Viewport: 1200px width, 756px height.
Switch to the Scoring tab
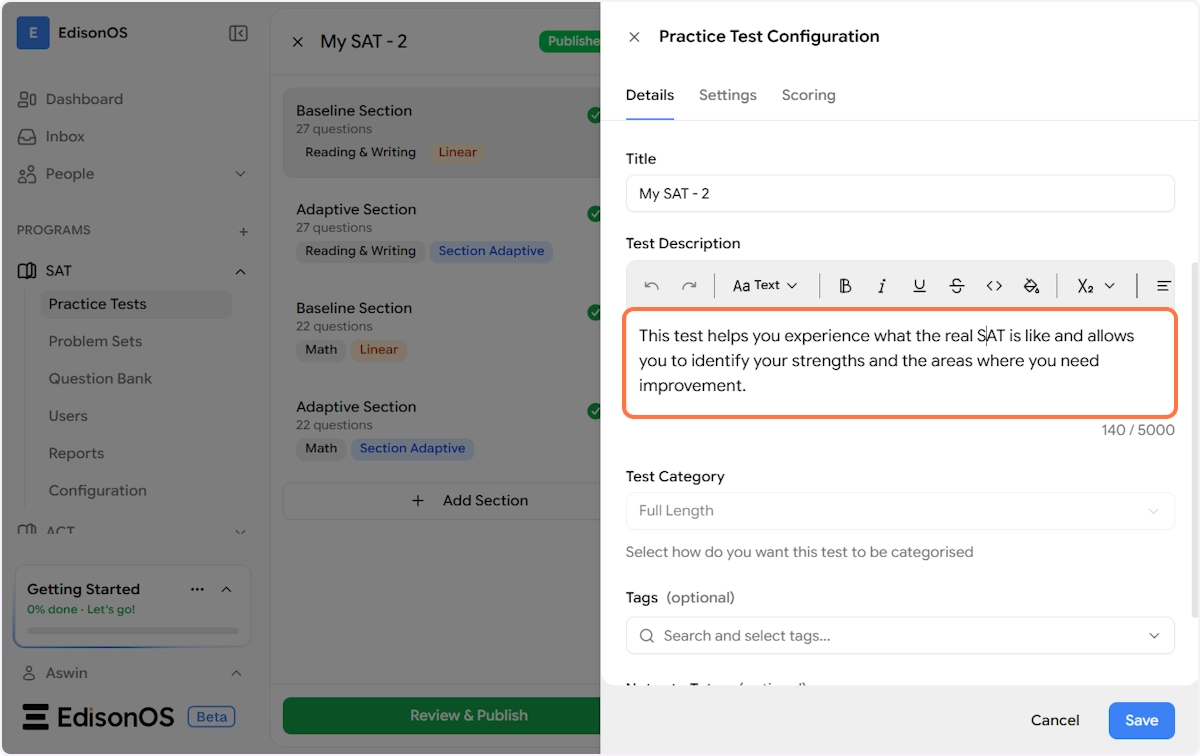click(x=808, y=95)
